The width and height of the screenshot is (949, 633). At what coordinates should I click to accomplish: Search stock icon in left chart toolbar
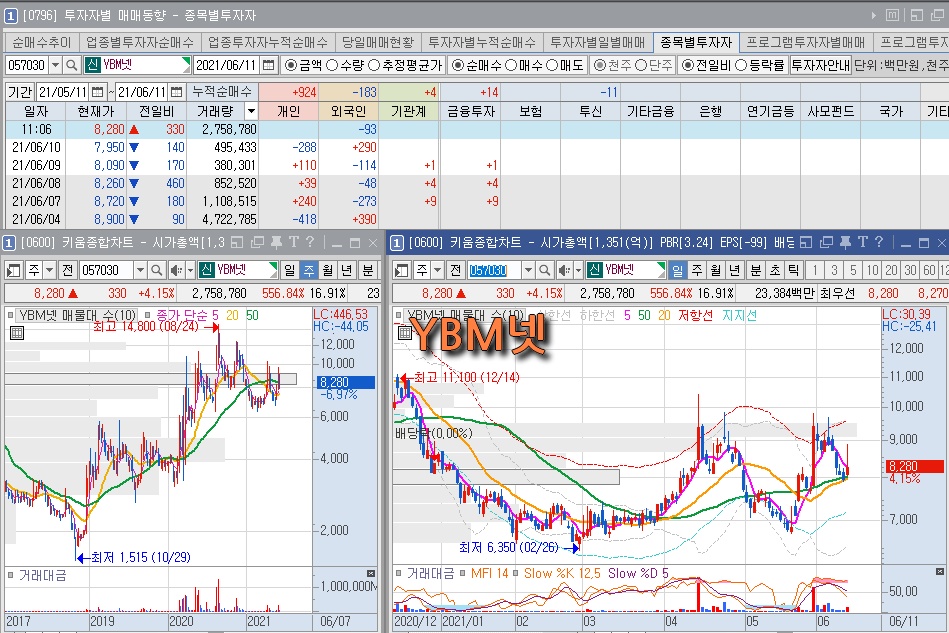click(156, 270)
